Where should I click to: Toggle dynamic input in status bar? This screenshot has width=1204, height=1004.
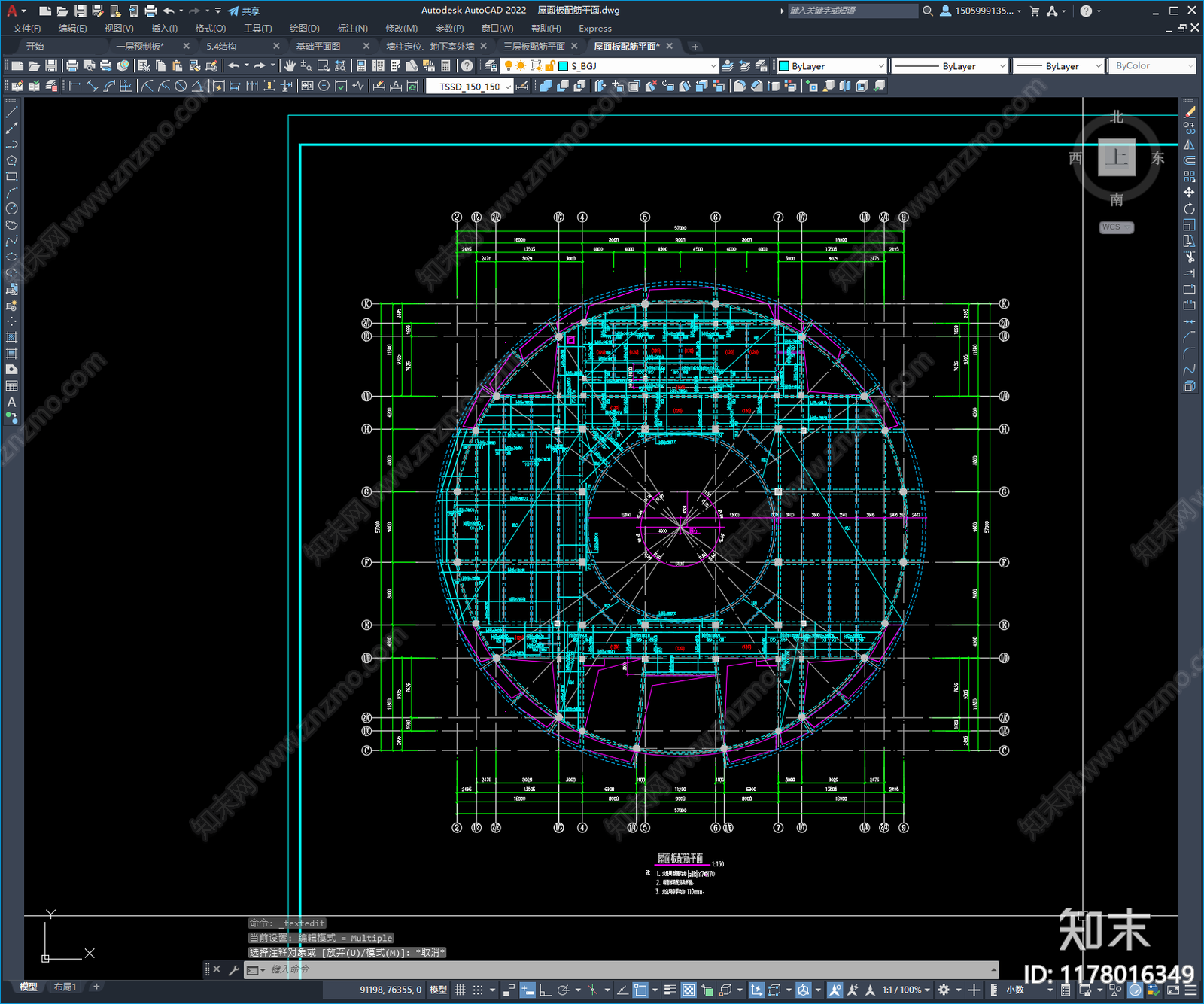[x=528, y=990]
